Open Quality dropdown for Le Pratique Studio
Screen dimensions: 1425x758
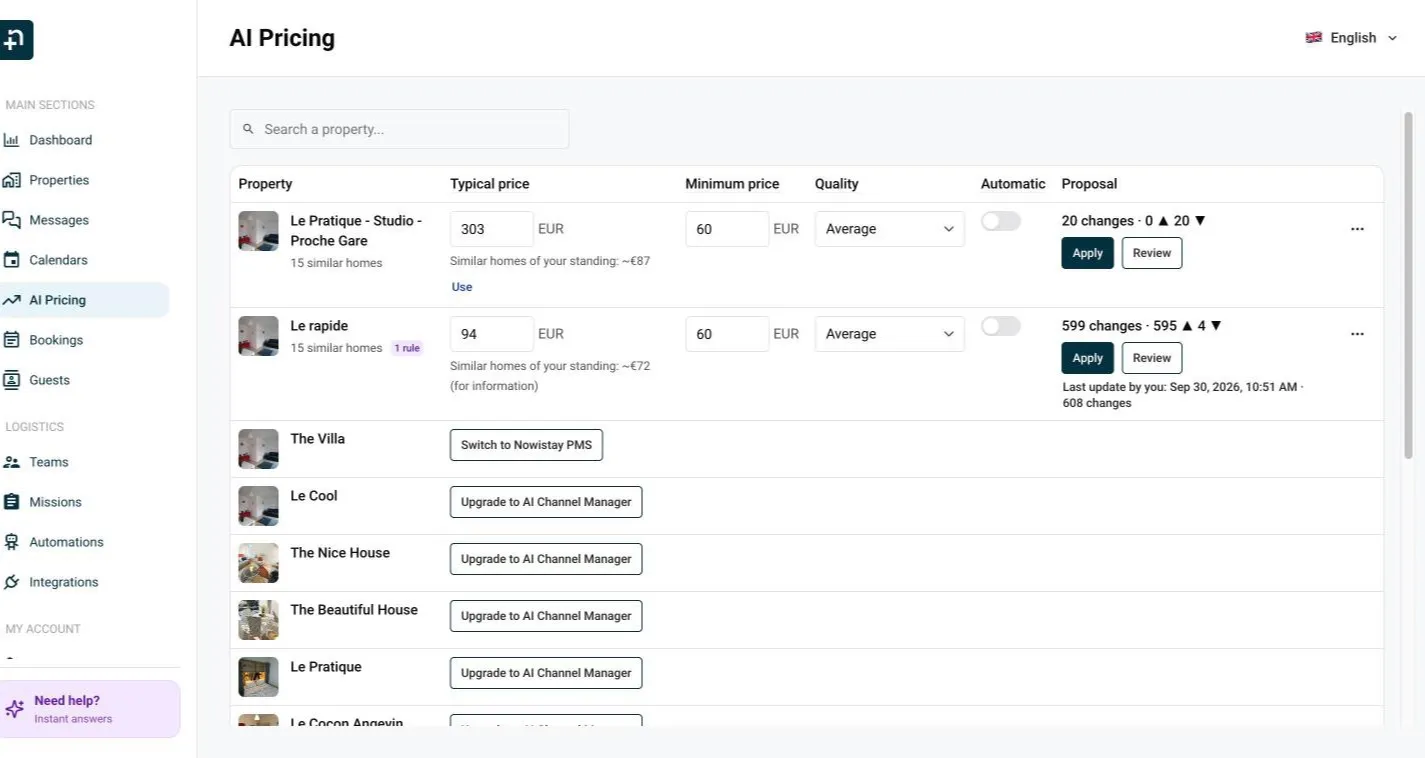click(x=890, y=229)
